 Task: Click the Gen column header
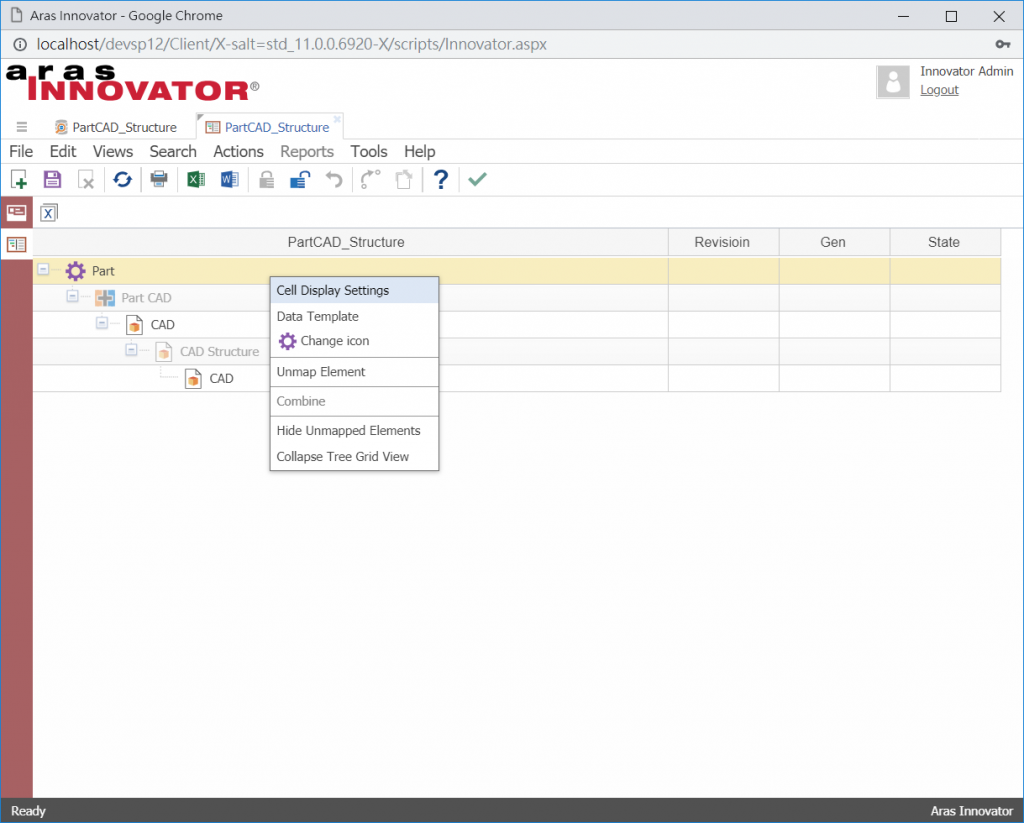(x=833, y=242)
